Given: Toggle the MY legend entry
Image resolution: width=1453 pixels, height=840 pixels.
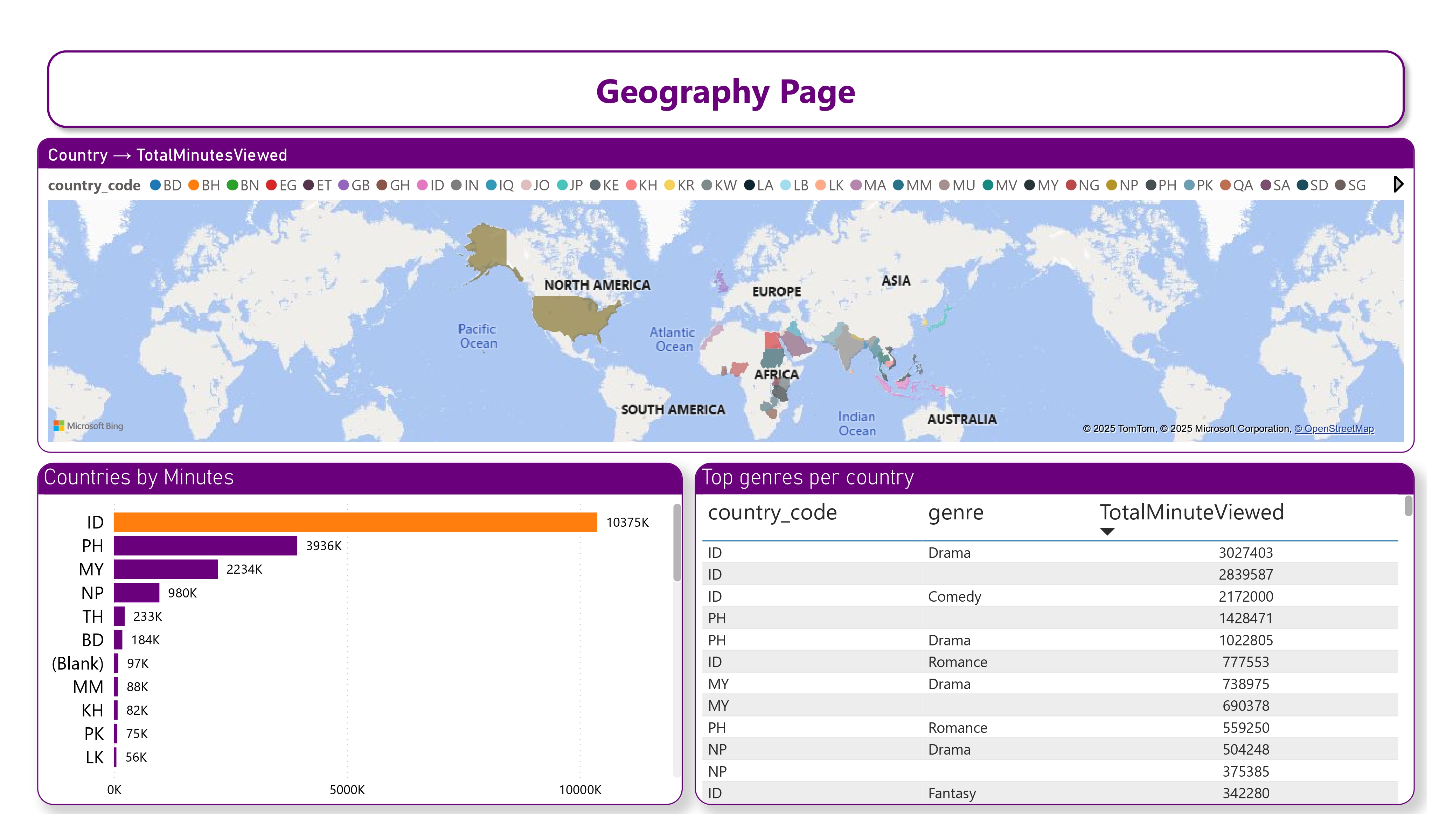Looking at the screenshot, I should click(1041, 185).
